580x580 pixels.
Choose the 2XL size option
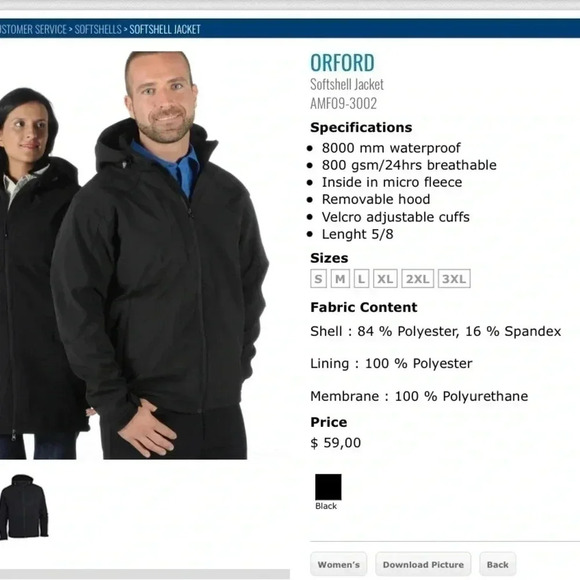tap(418, 279)
